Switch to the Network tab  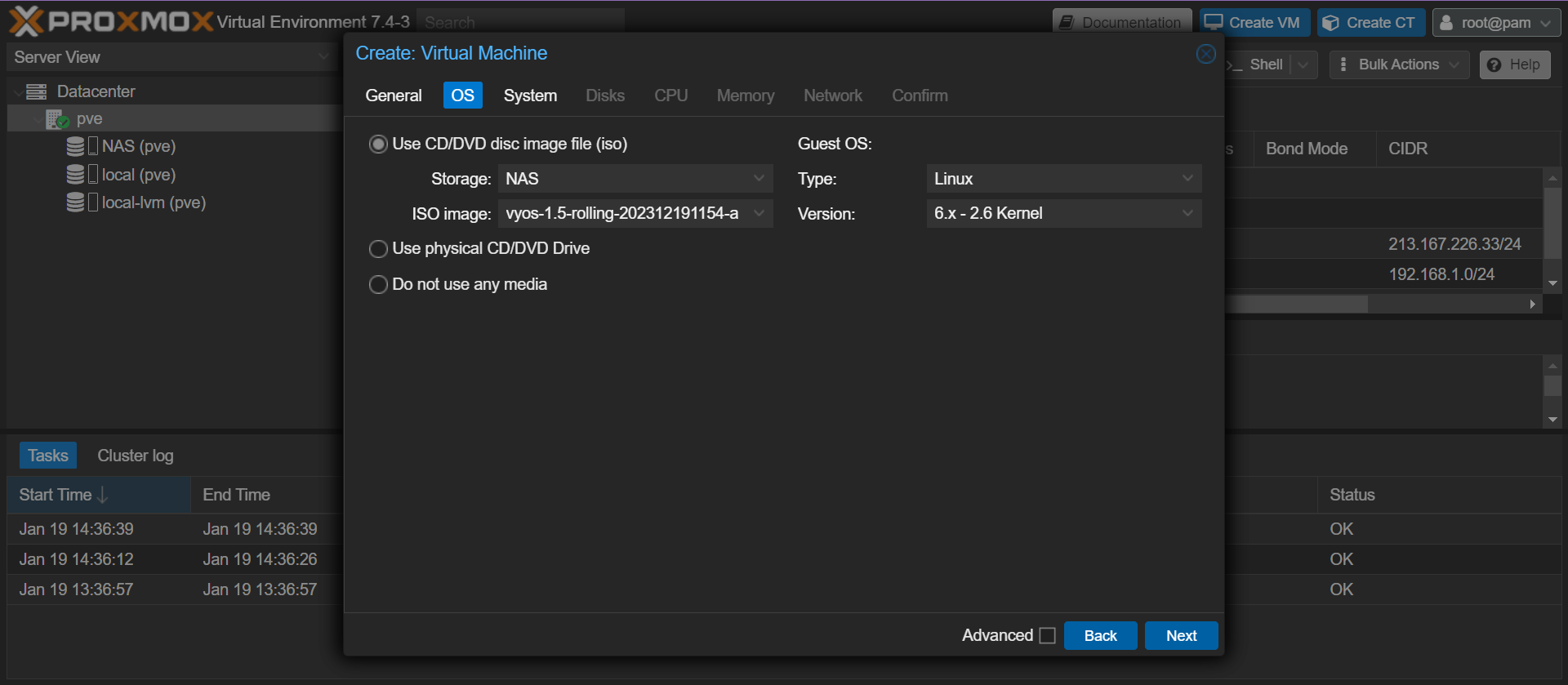[833, 96]
